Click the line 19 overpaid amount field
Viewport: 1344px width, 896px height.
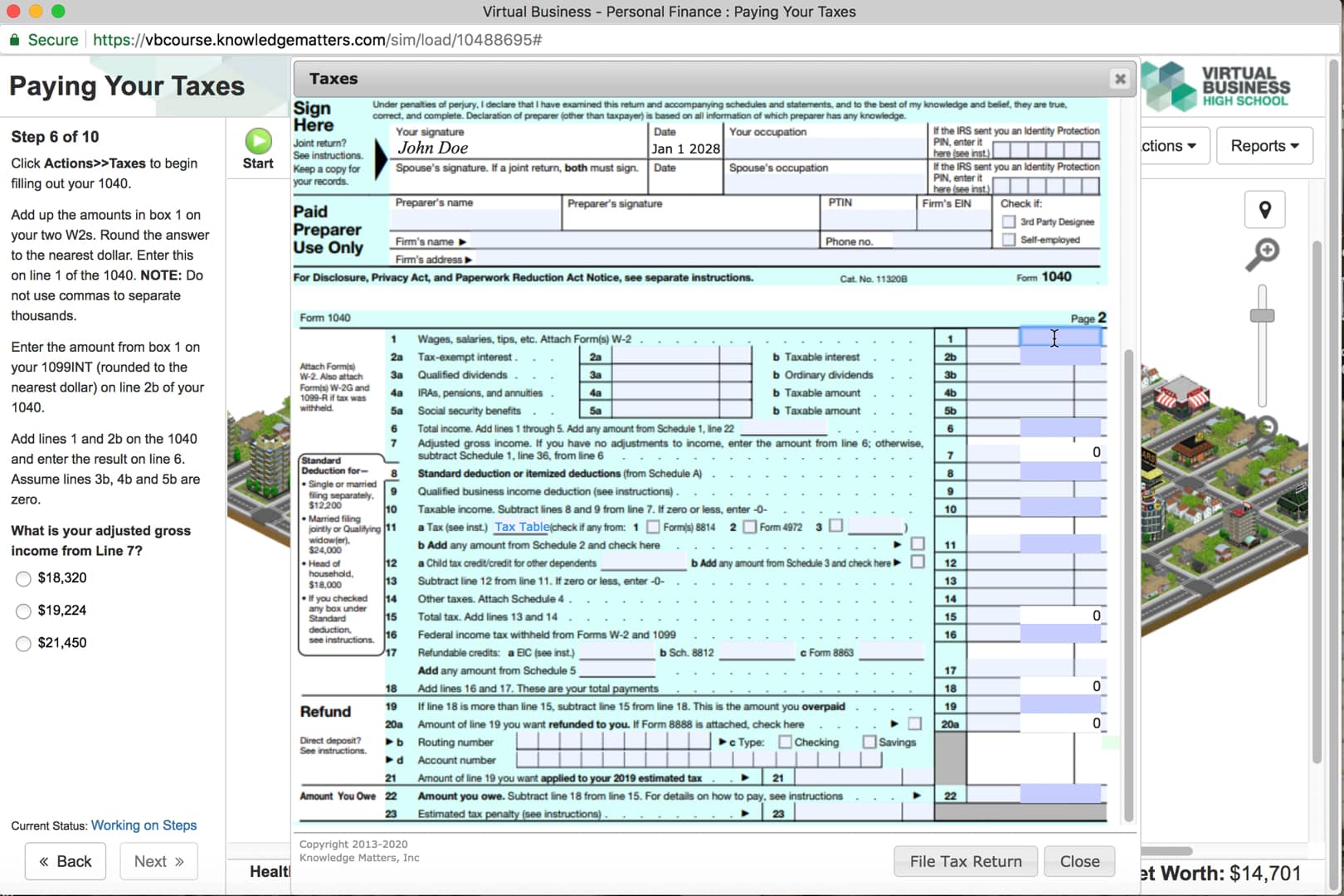coord(1060,705)
